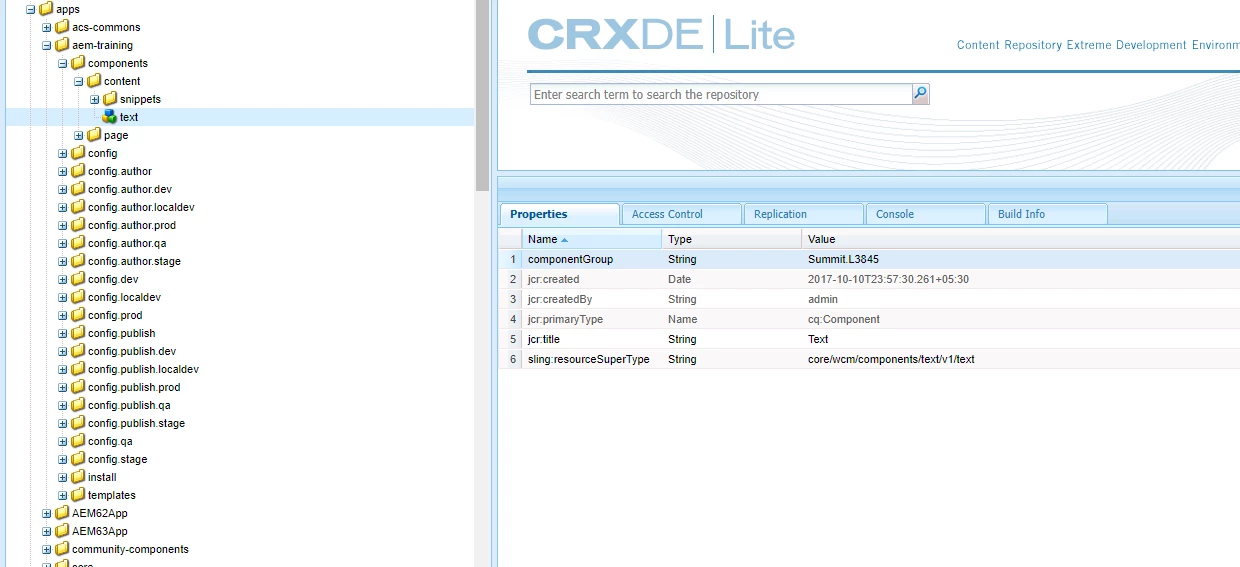Click the aem-training folder icon
This screenshot has height=567, width=1240.
[62, 45]
